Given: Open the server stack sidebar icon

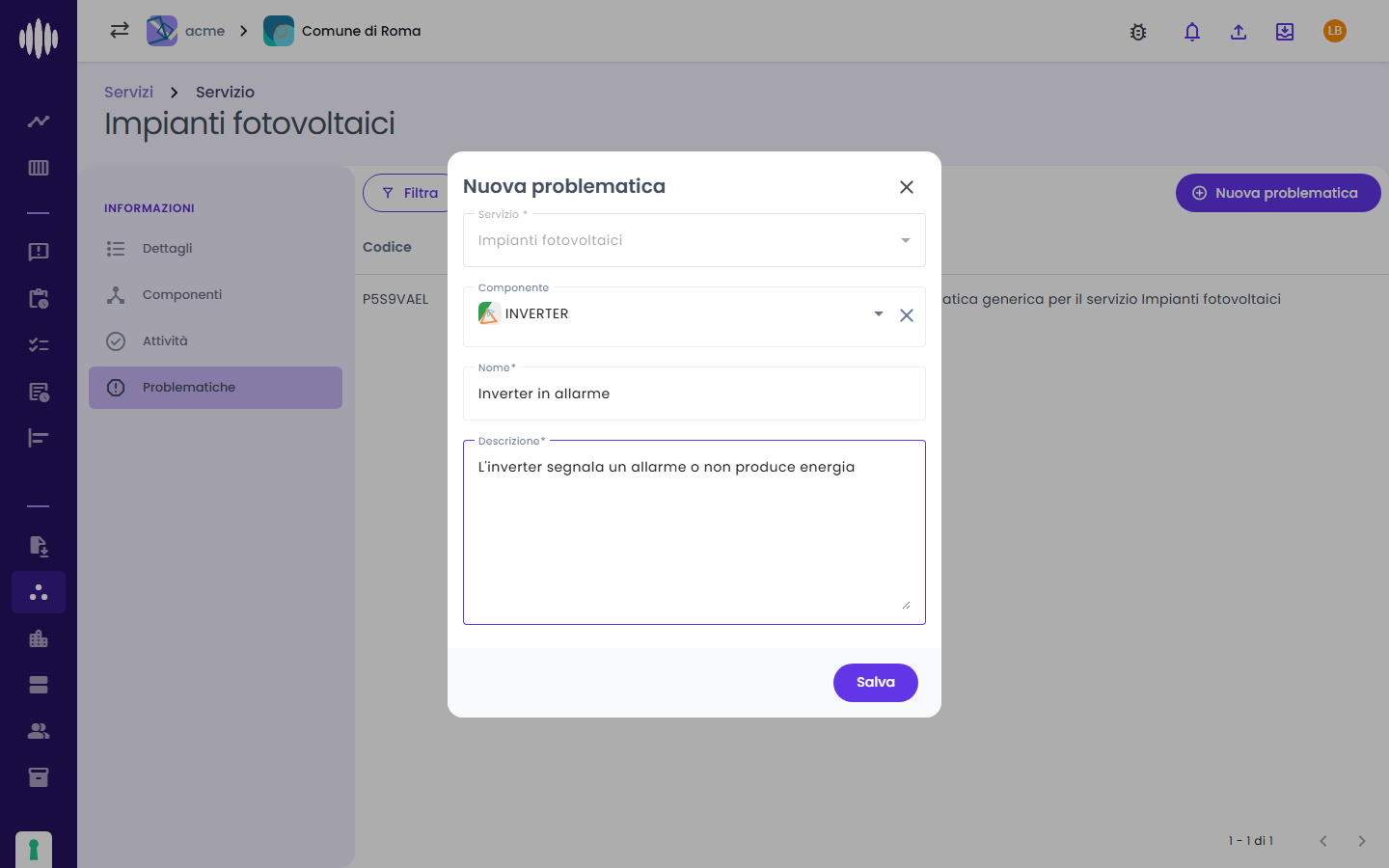Looking at the screenshot, I should (x=39, y=685).
